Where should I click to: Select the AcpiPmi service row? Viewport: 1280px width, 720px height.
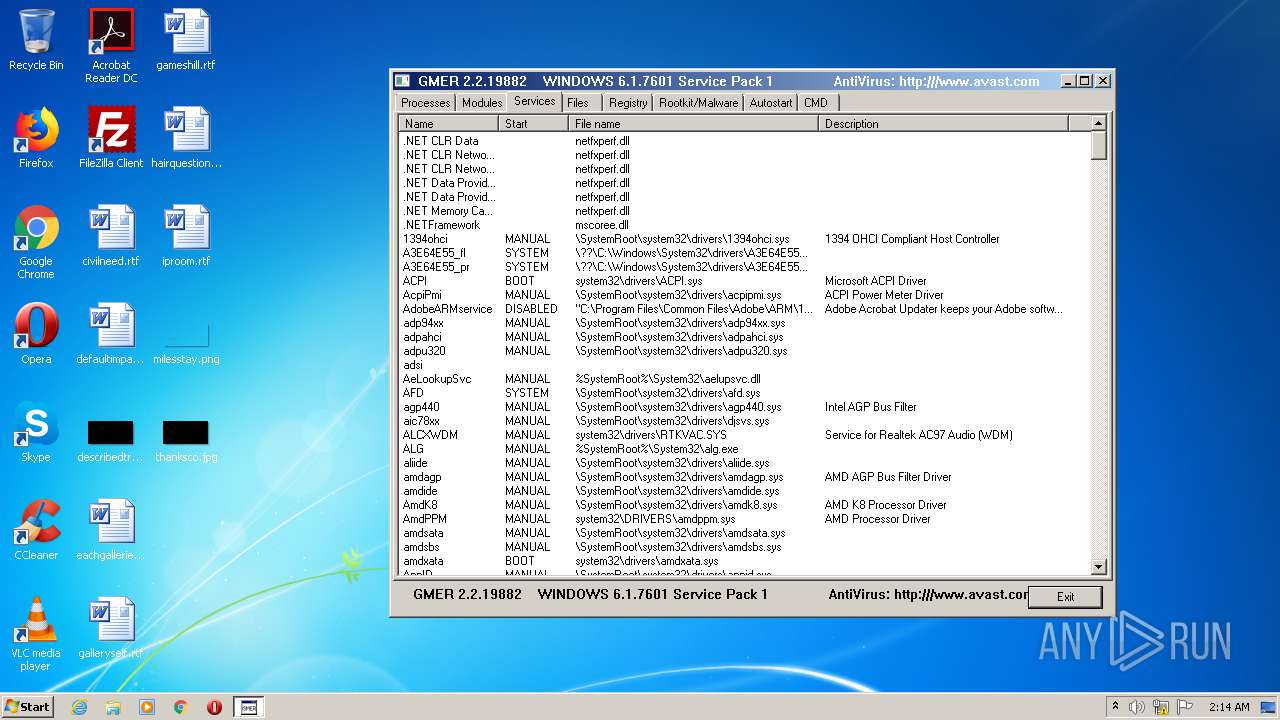click(744, 295)
